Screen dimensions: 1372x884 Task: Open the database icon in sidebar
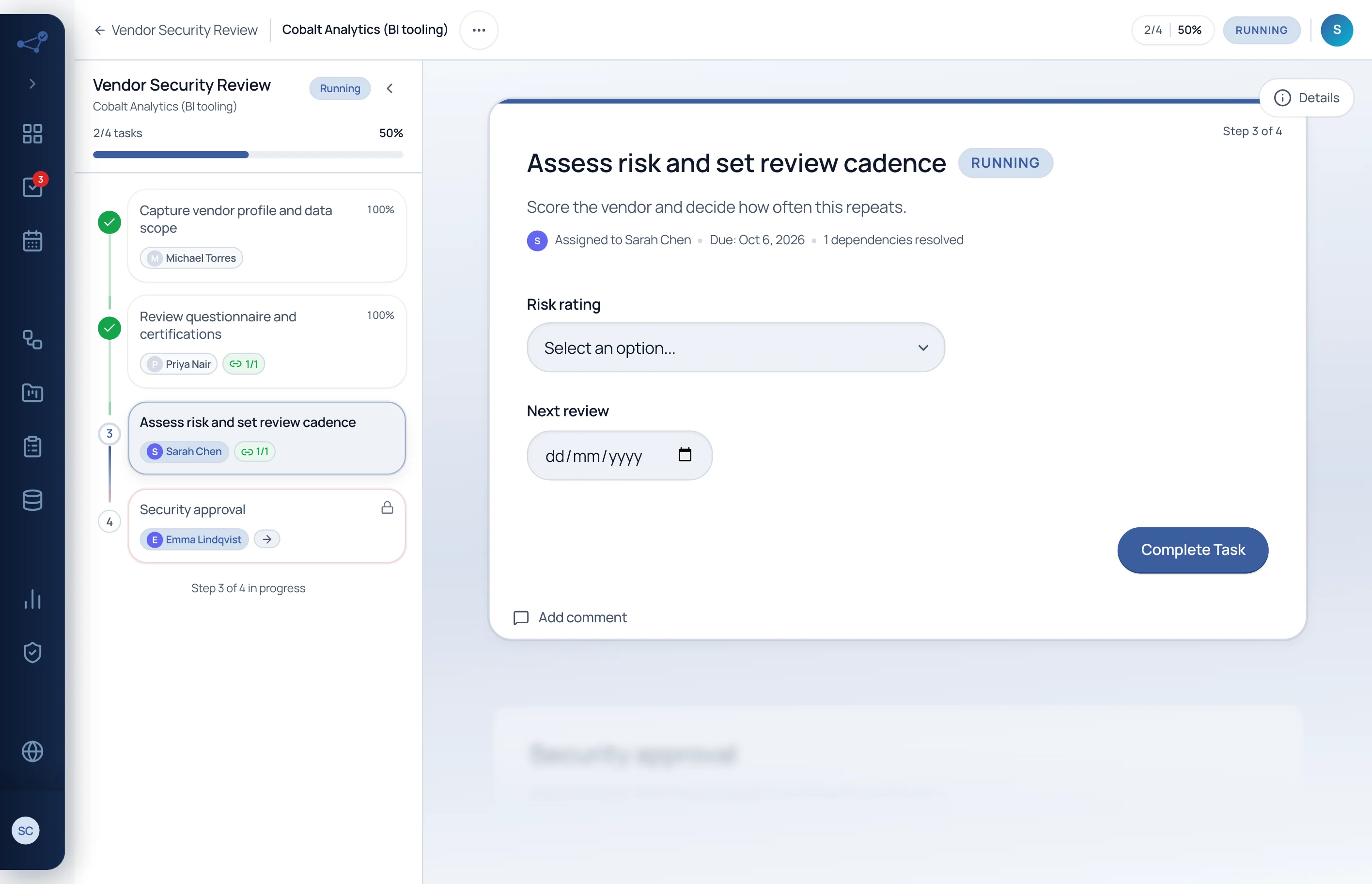pyautogui.click(x=32, y=500)
